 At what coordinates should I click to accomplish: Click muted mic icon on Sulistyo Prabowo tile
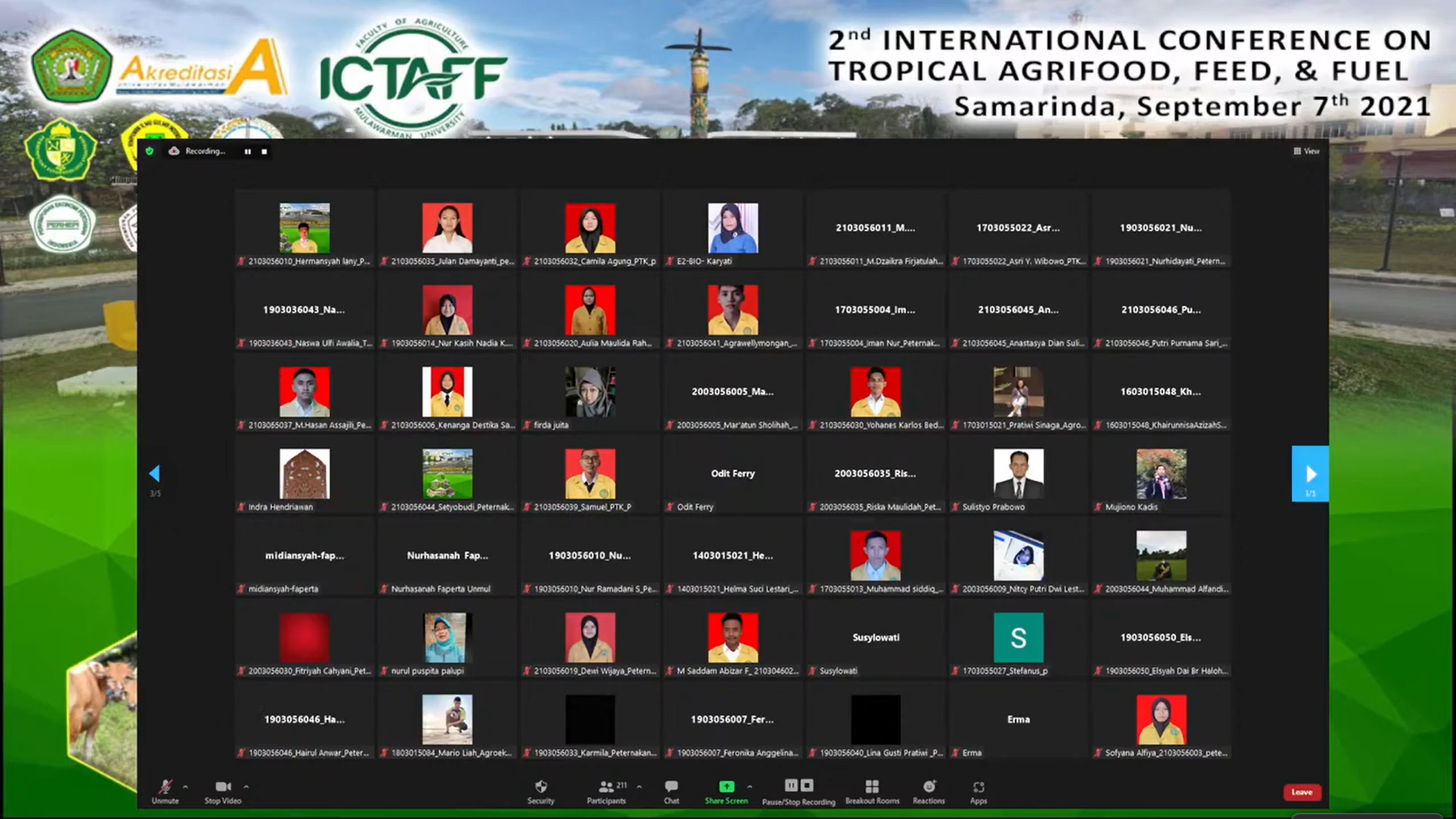pos(955,507)
